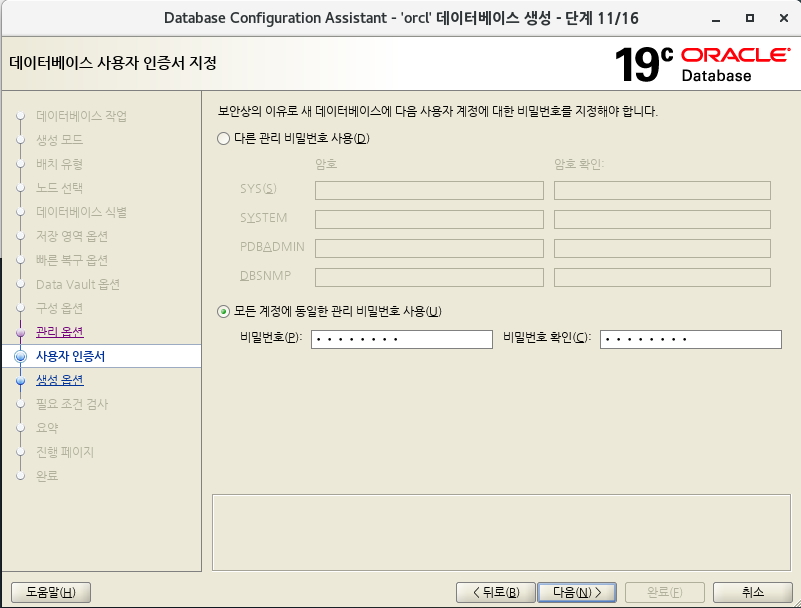Click SYS confirm password field
This screenshot has height=608, width=801.
662,191
